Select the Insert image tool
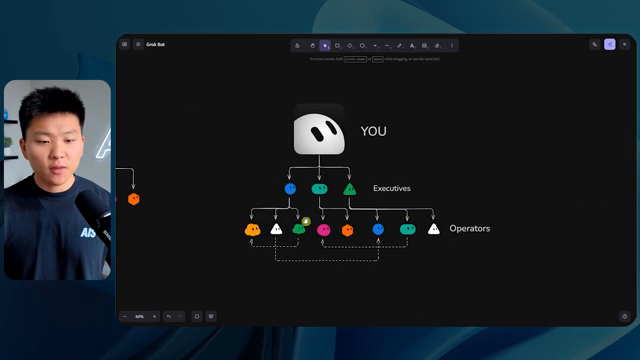Screen dimensions: 640x360 [425, 46]
